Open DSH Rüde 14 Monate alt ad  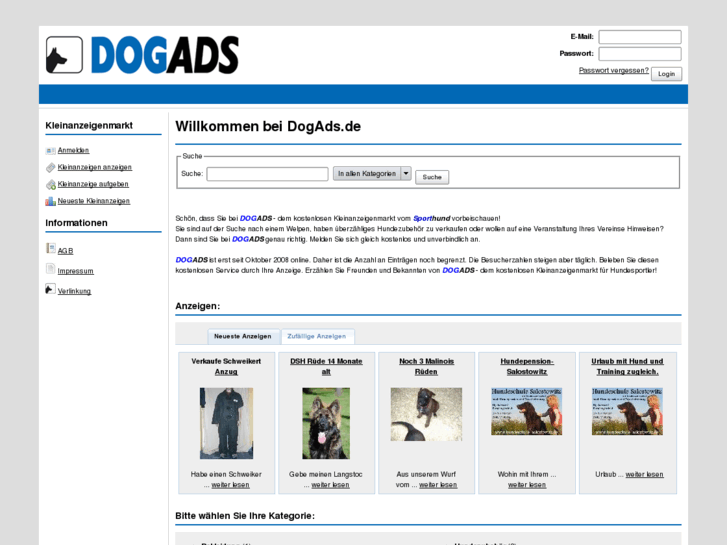pos(326,366)
